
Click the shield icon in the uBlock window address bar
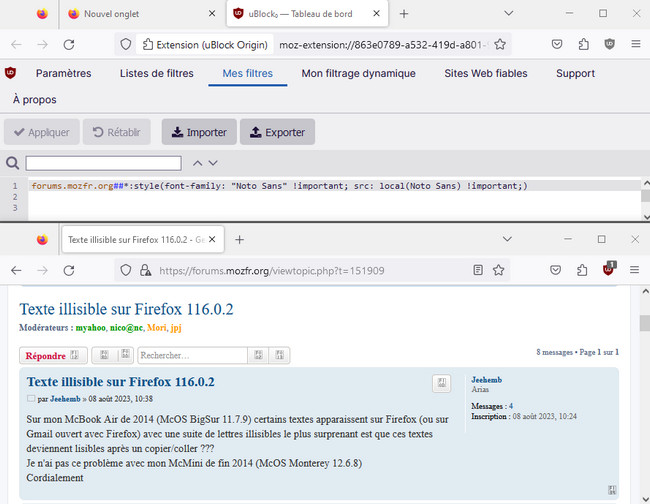tap(126, 44)
